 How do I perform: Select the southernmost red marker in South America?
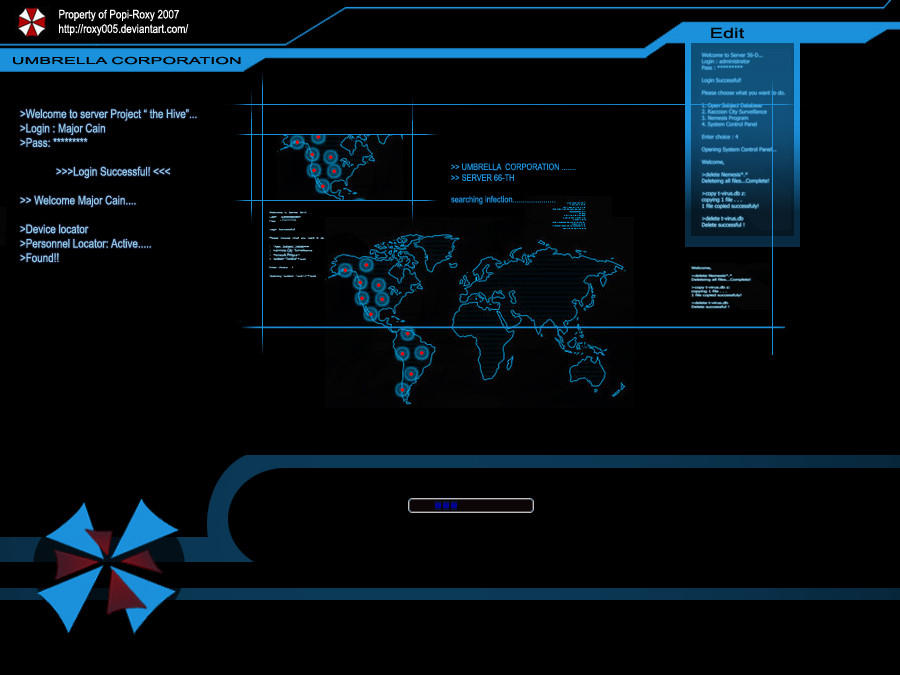pyautogui.click(x=402, y=390)
